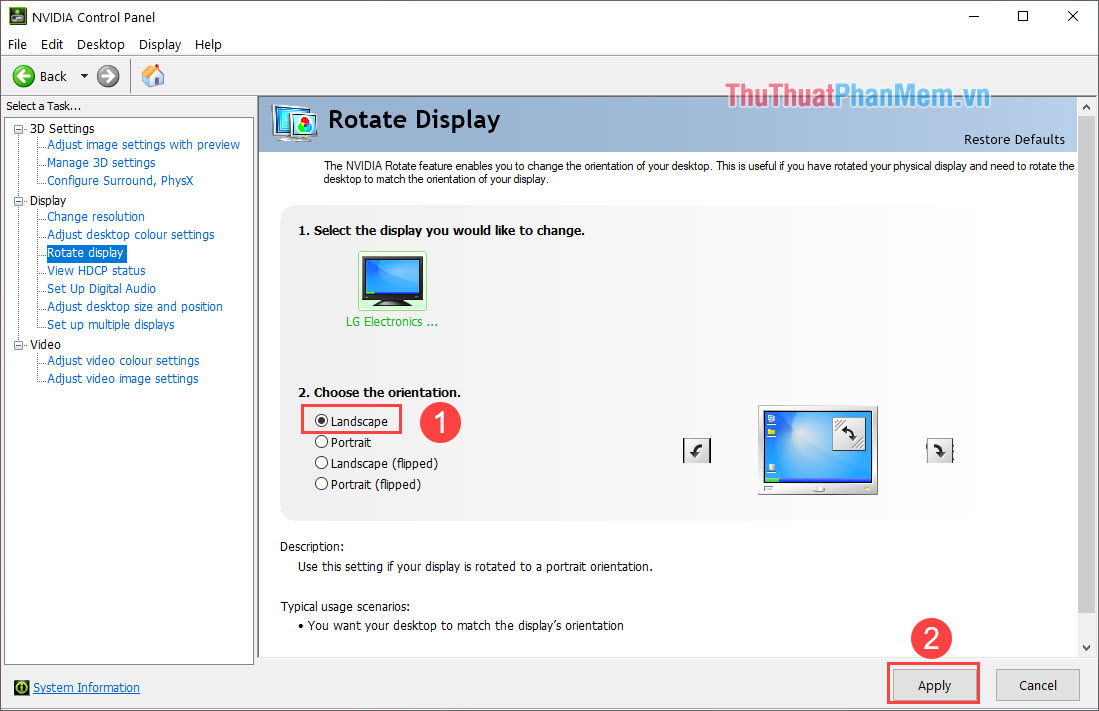Screen dimensions: 1099x711
Task: Click the System Information icon
Action: [21, 688]
